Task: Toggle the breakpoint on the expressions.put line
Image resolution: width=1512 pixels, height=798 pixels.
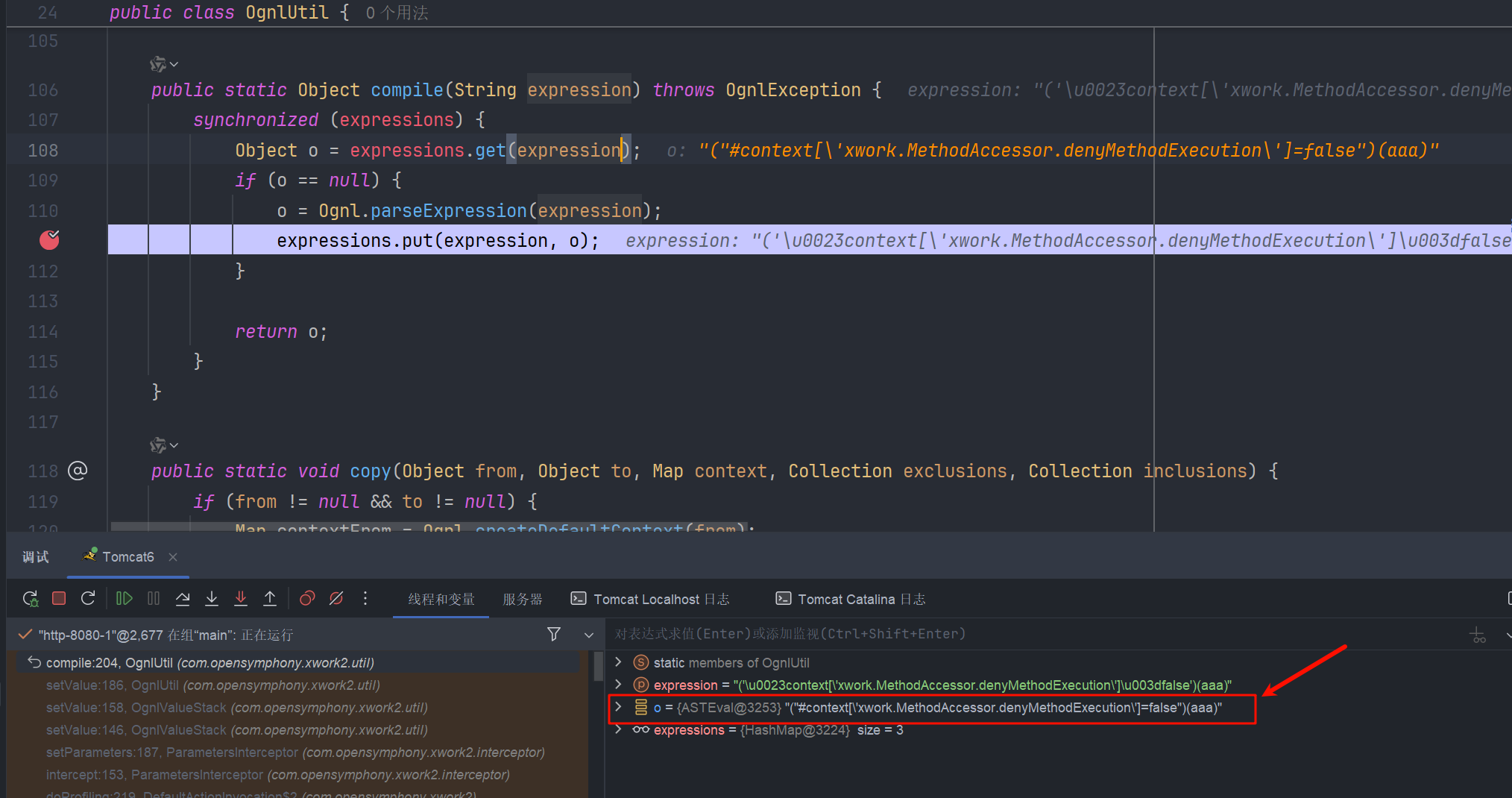Action: [x=49, y=239]
